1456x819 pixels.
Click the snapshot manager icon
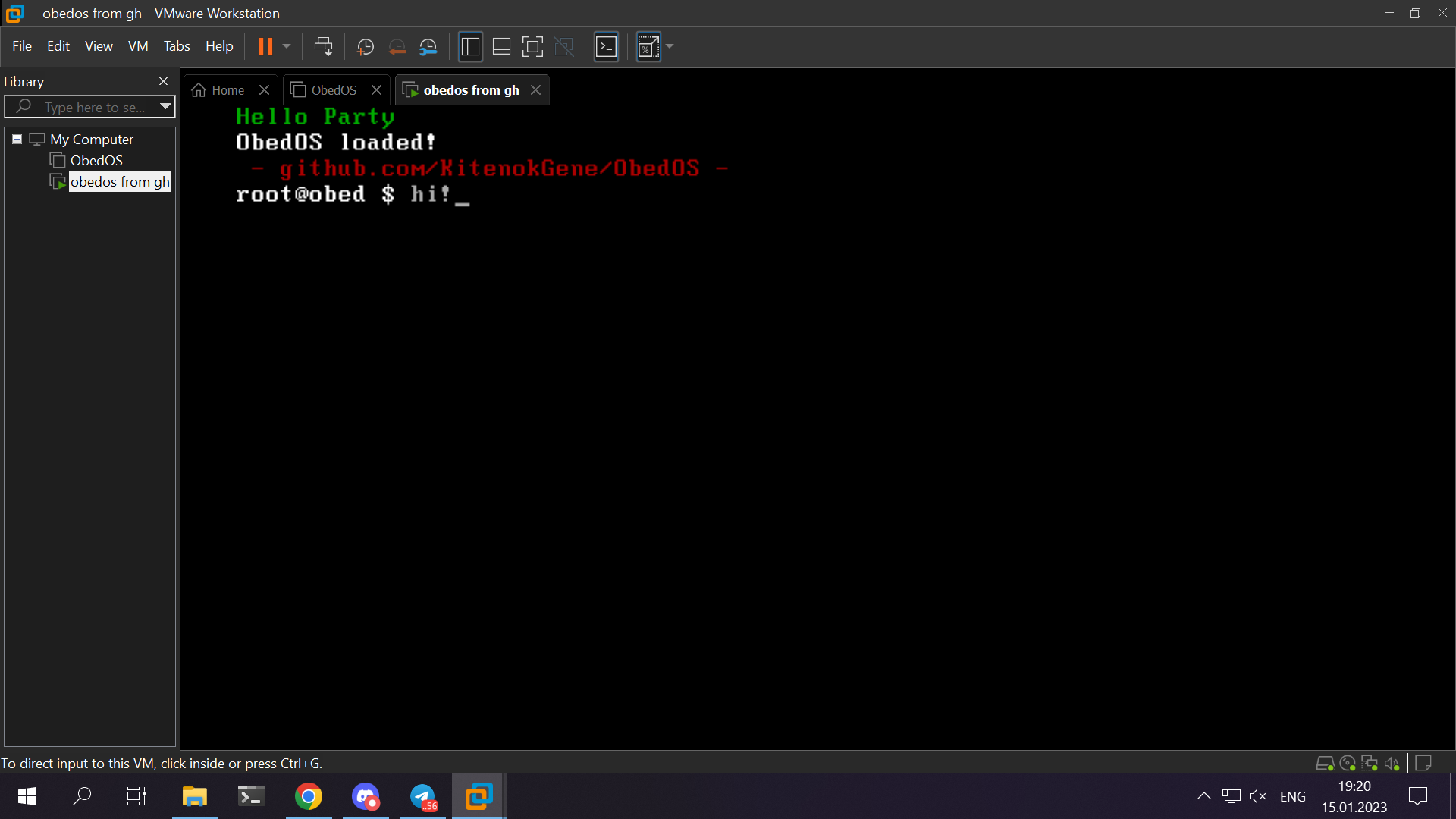429,47
